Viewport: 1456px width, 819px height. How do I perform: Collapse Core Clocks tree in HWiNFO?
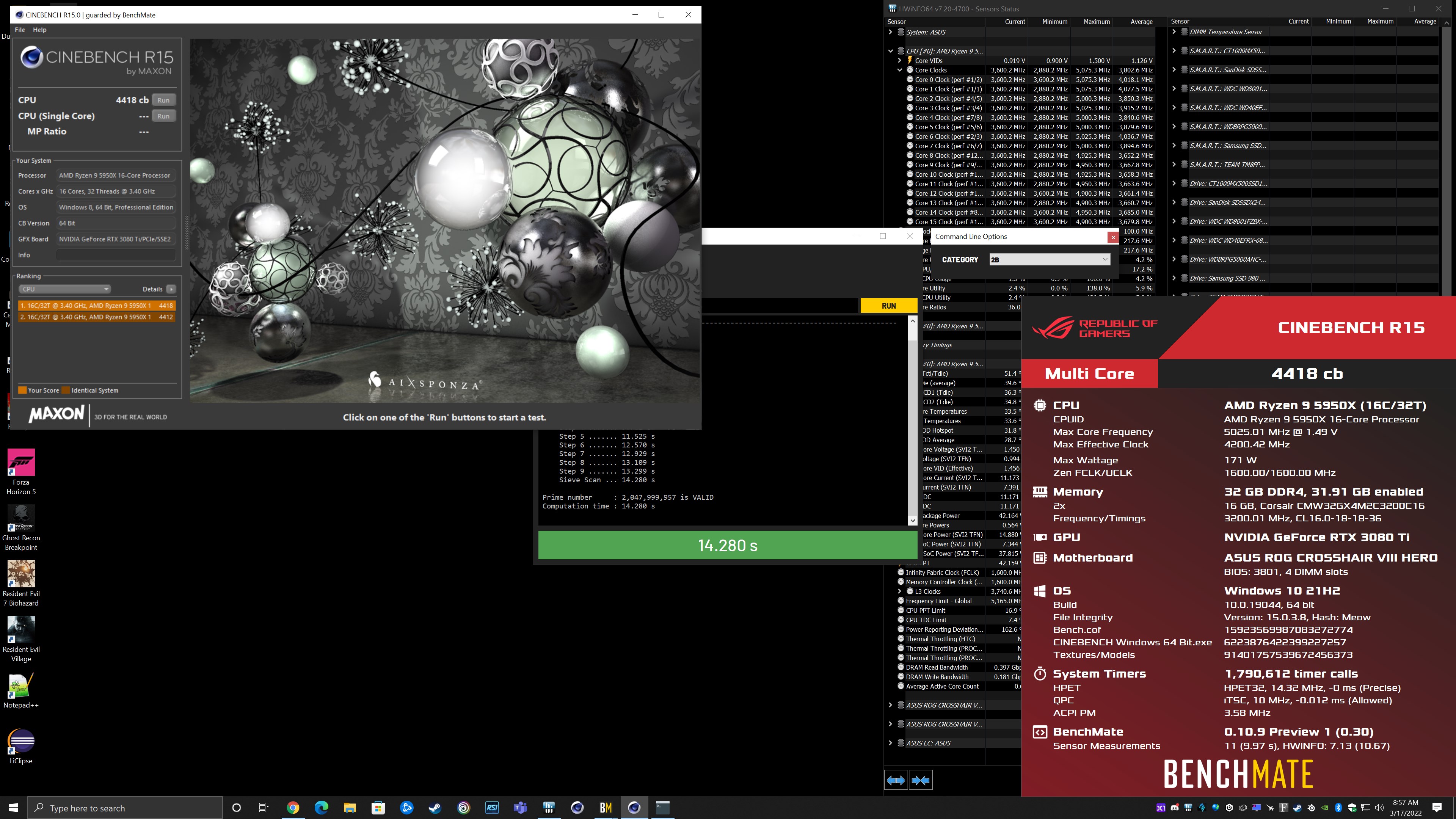click(x=900, y=70)
